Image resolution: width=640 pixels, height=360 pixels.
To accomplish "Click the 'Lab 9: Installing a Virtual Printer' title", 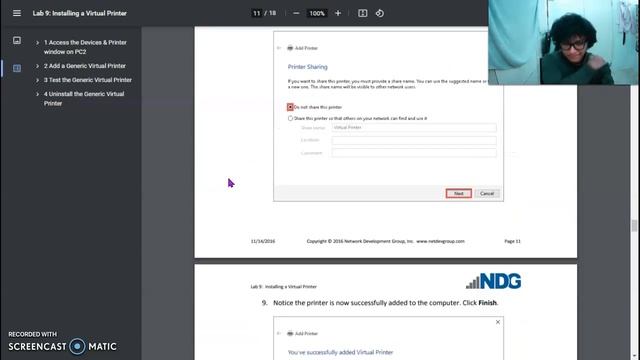I will [x=80, y=13].
